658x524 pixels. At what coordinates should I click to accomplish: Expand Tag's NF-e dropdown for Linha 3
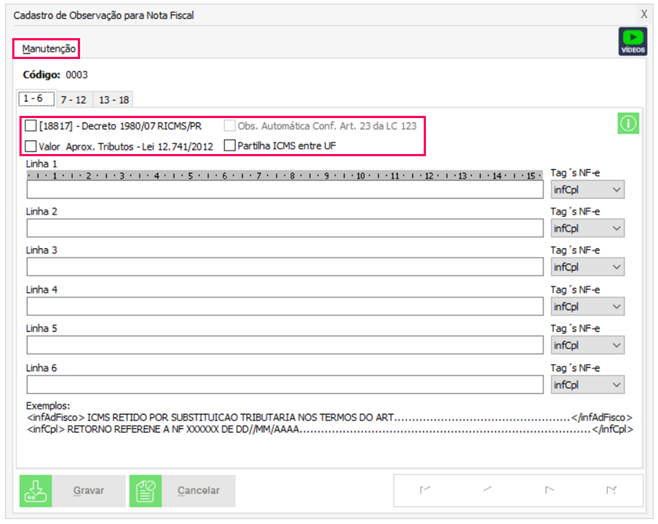click(x=588, y=268)
